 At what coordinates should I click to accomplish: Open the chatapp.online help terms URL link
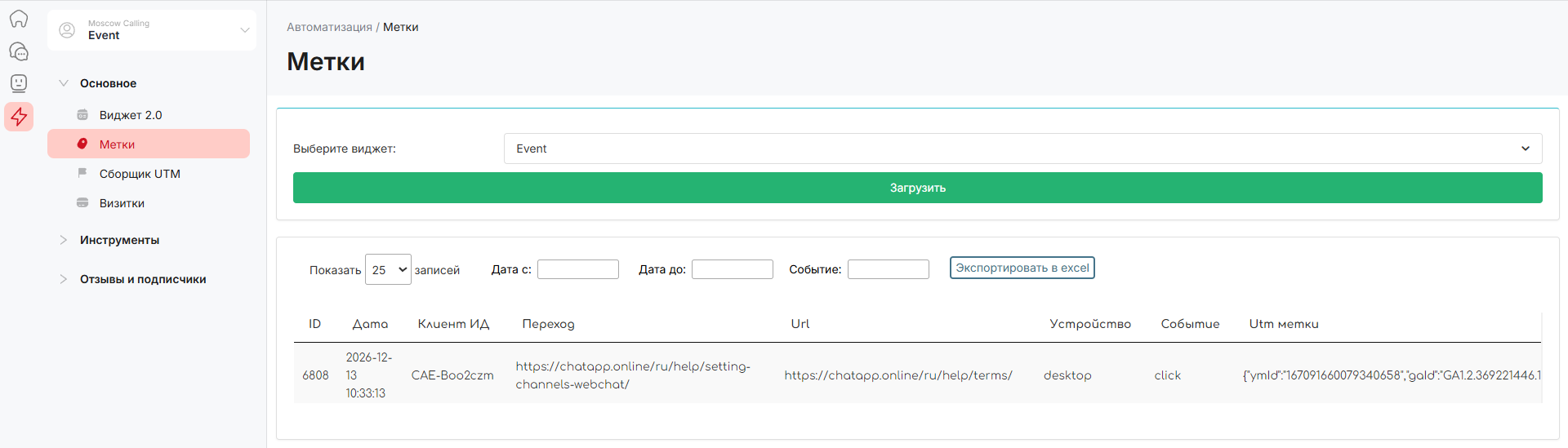pos(898,375)
